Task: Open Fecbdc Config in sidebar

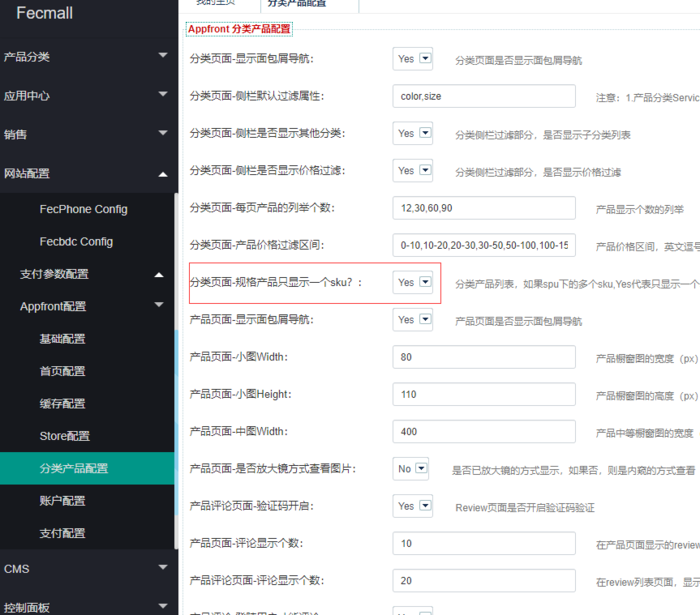Action: [x=76, y=242]
